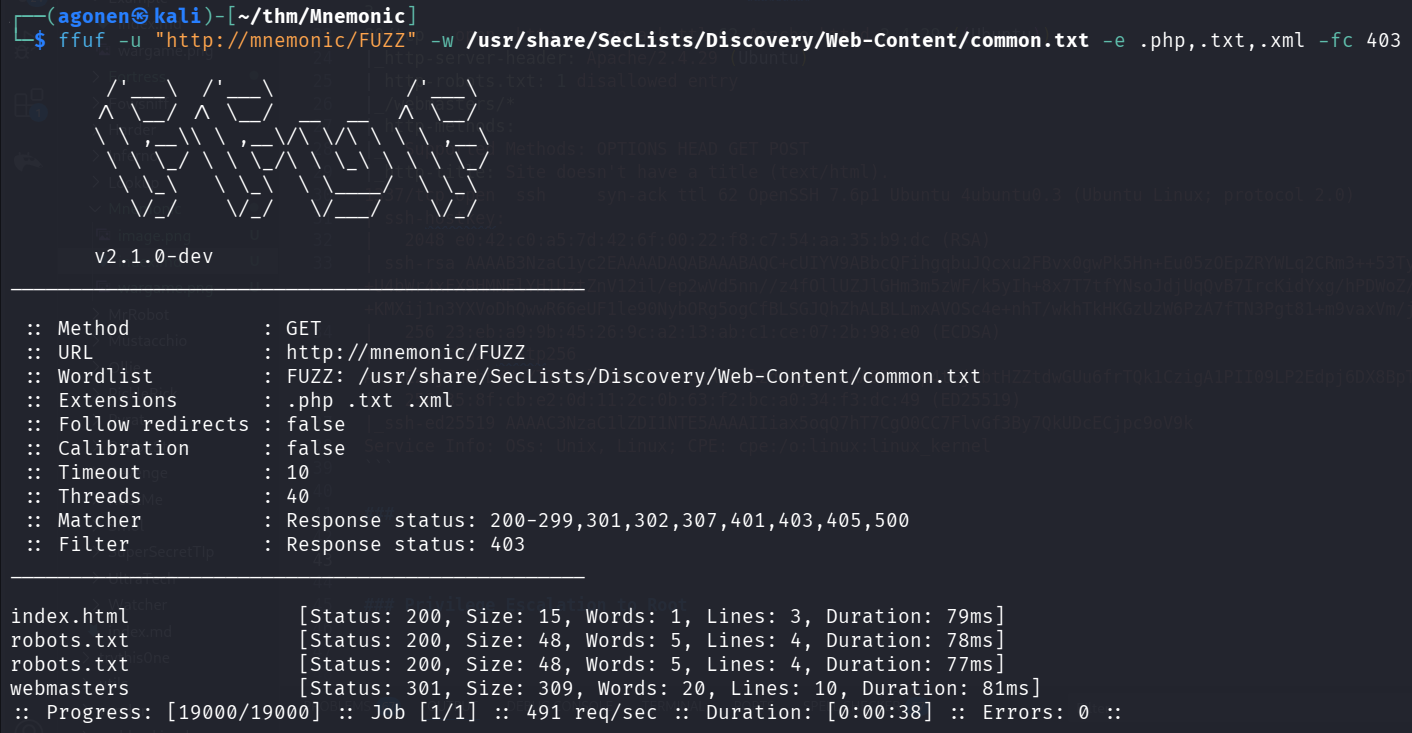The width and height of the screenshot is (1412, 733).
Task: Click the version text v2.1.0-dev
Action: click(154, 256)
